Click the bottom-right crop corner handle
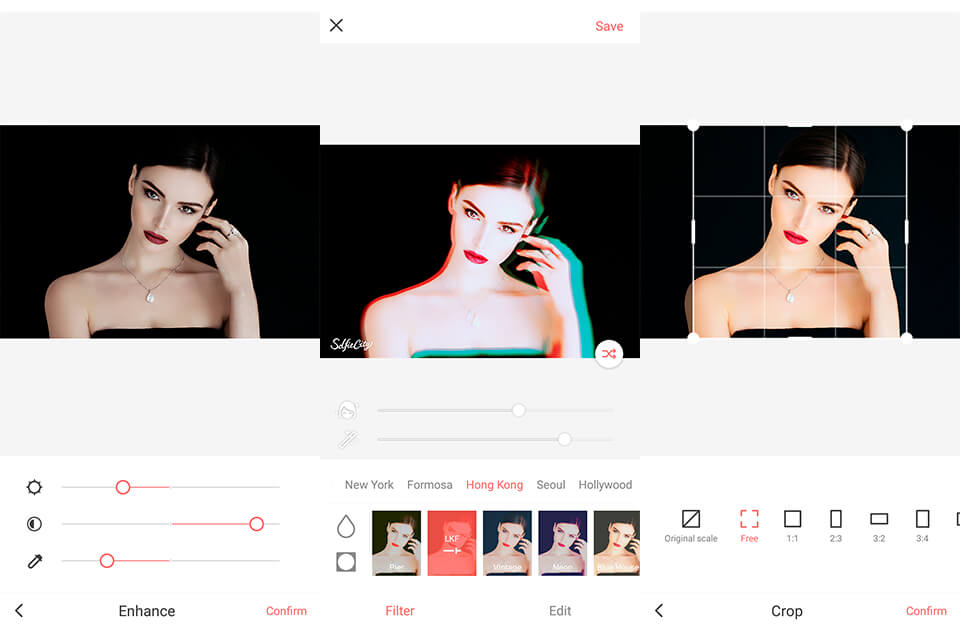 click(x=907, y=337)
